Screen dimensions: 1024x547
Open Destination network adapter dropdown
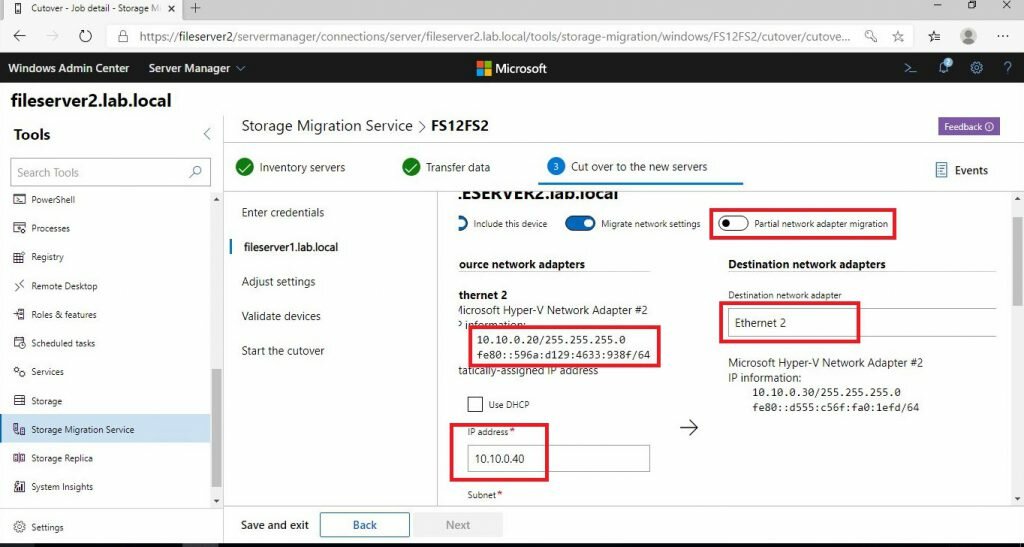pyautogui.click(x=862, y=322)
